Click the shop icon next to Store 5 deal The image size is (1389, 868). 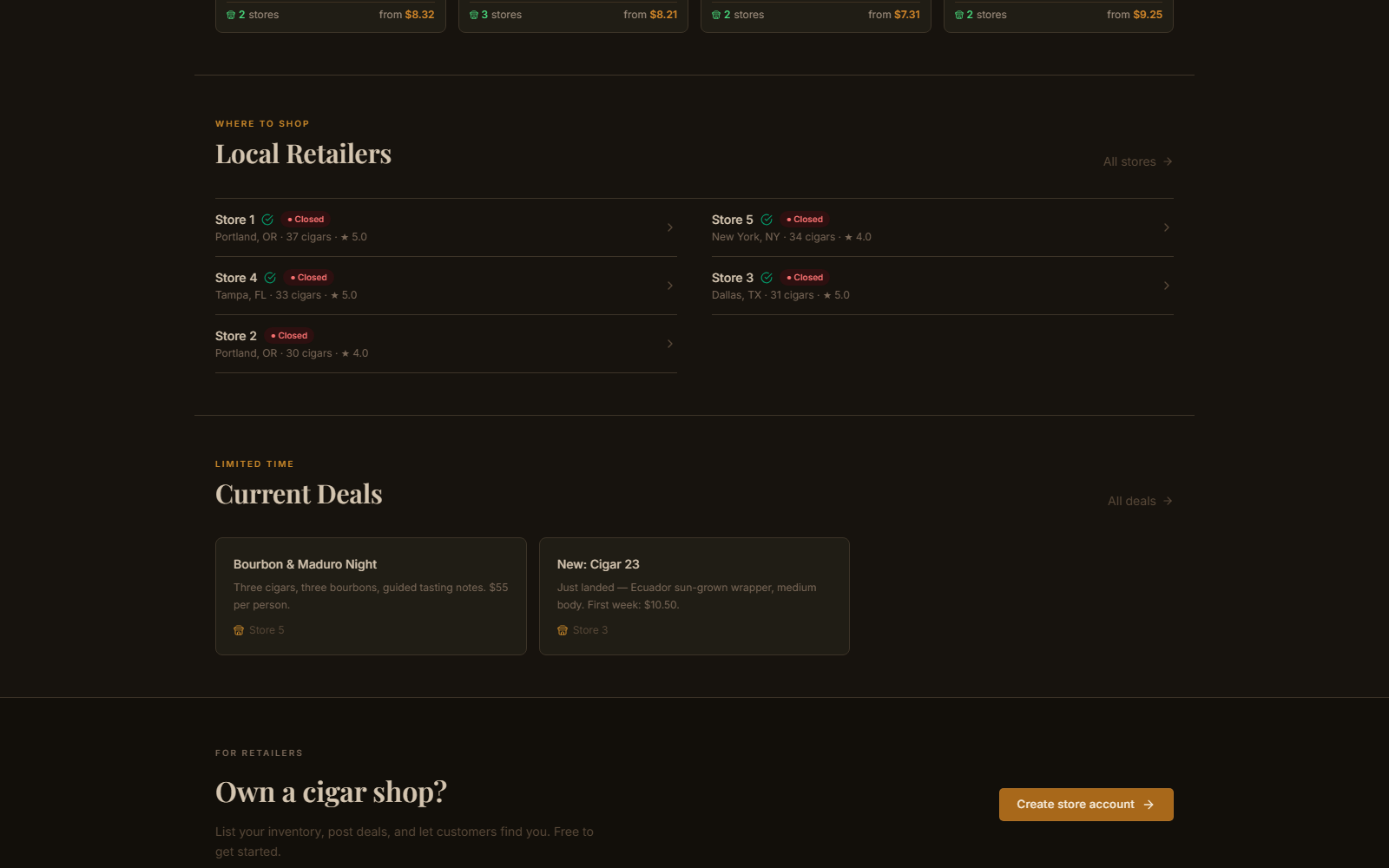(239, 630)
